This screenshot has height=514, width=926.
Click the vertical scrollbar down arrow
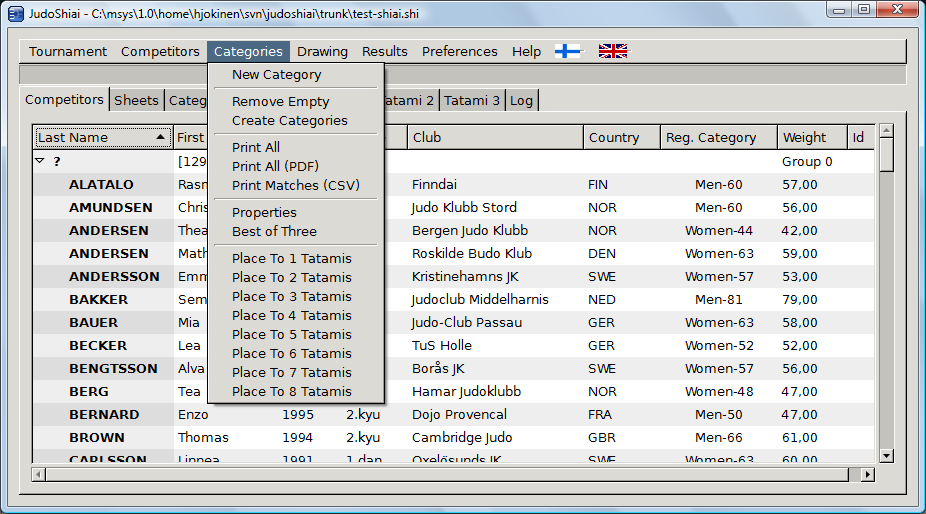click(885, 455)
